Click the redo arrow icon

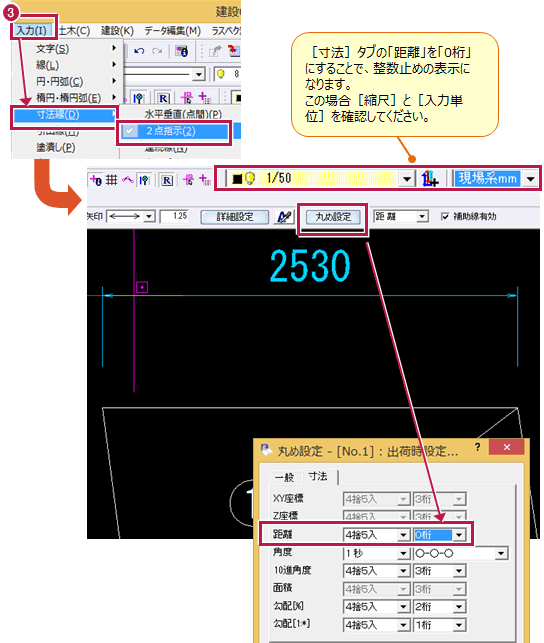(x=157, y=51)
